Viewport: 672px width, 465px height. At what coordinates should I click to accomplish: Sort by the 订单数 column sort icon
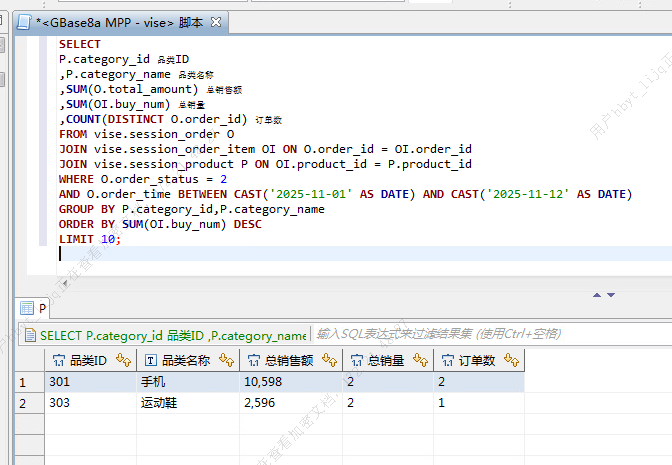(511, 360)
